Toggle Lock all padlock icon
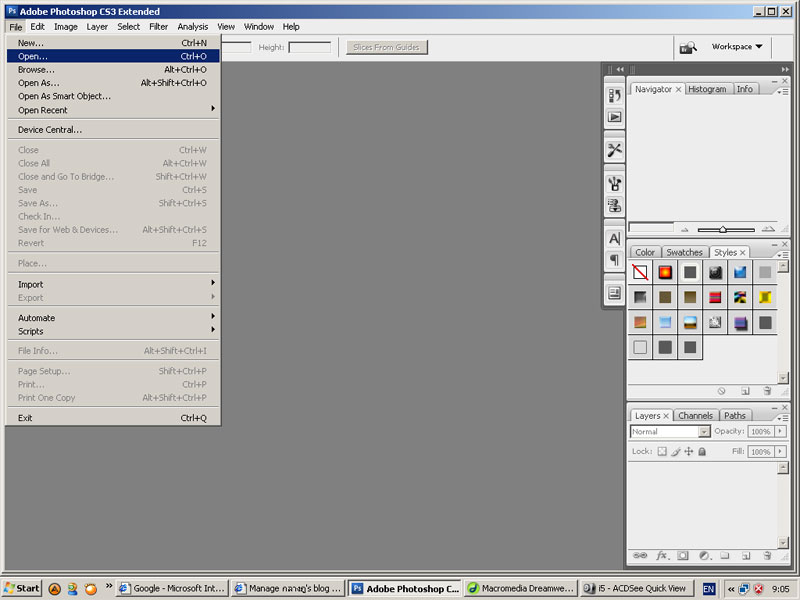The image size is (800, 600). [x=702, y=452]
